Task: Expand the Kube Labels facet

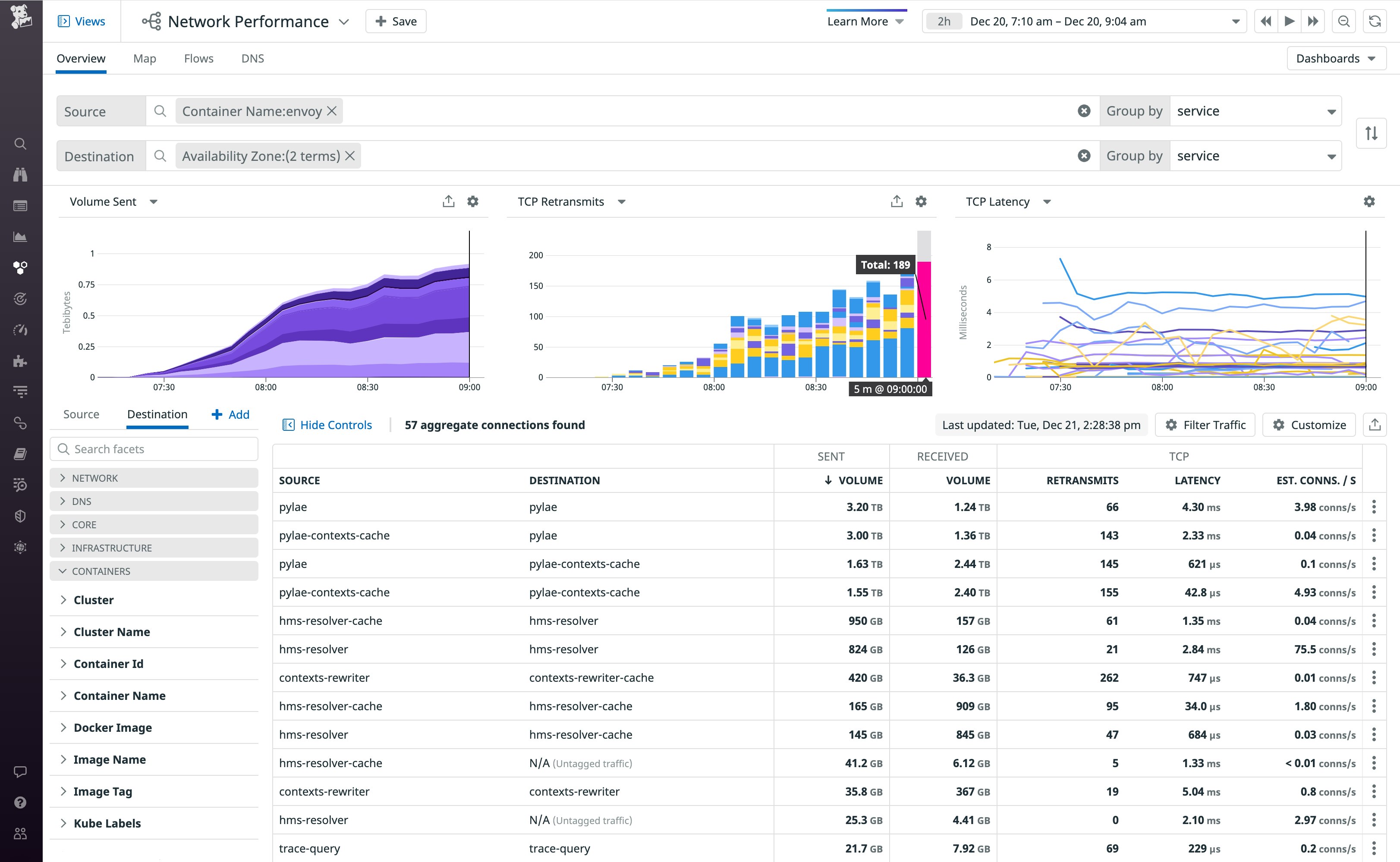Action: [x=107, y=823]
